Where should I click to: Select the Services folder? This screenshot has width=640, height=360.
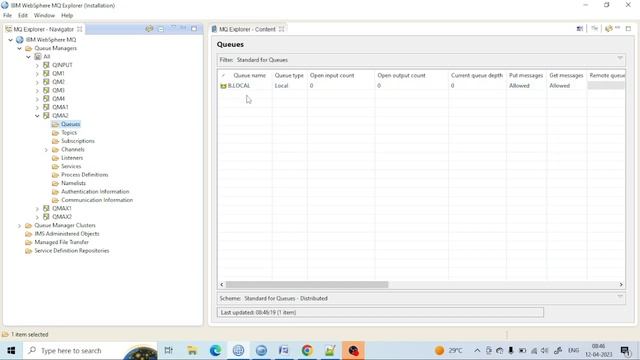[x=71, y=166]
